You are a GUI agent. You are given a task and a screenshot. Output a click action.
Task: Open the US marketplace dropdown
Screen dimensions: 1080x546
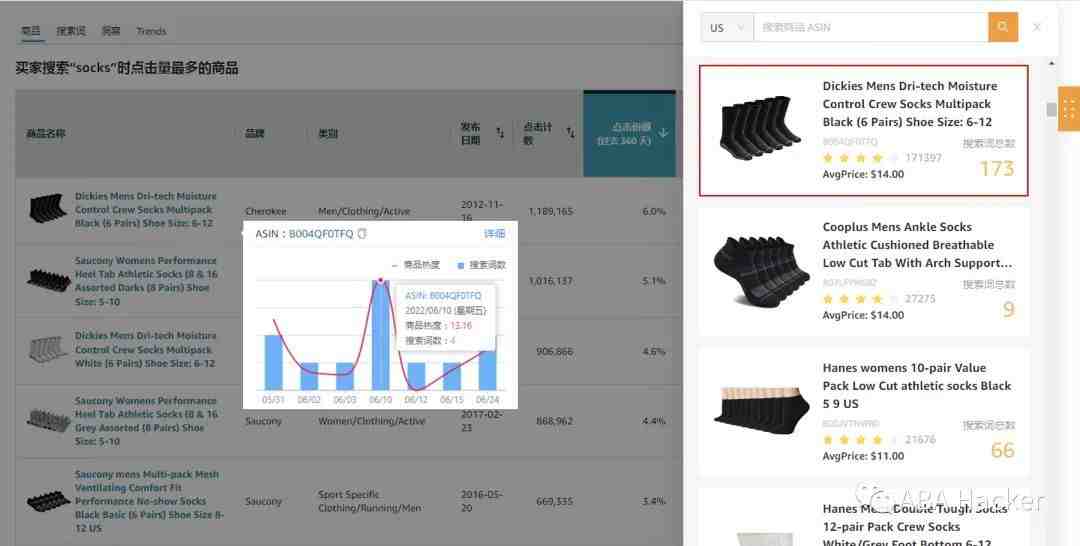tap(727, 28)
